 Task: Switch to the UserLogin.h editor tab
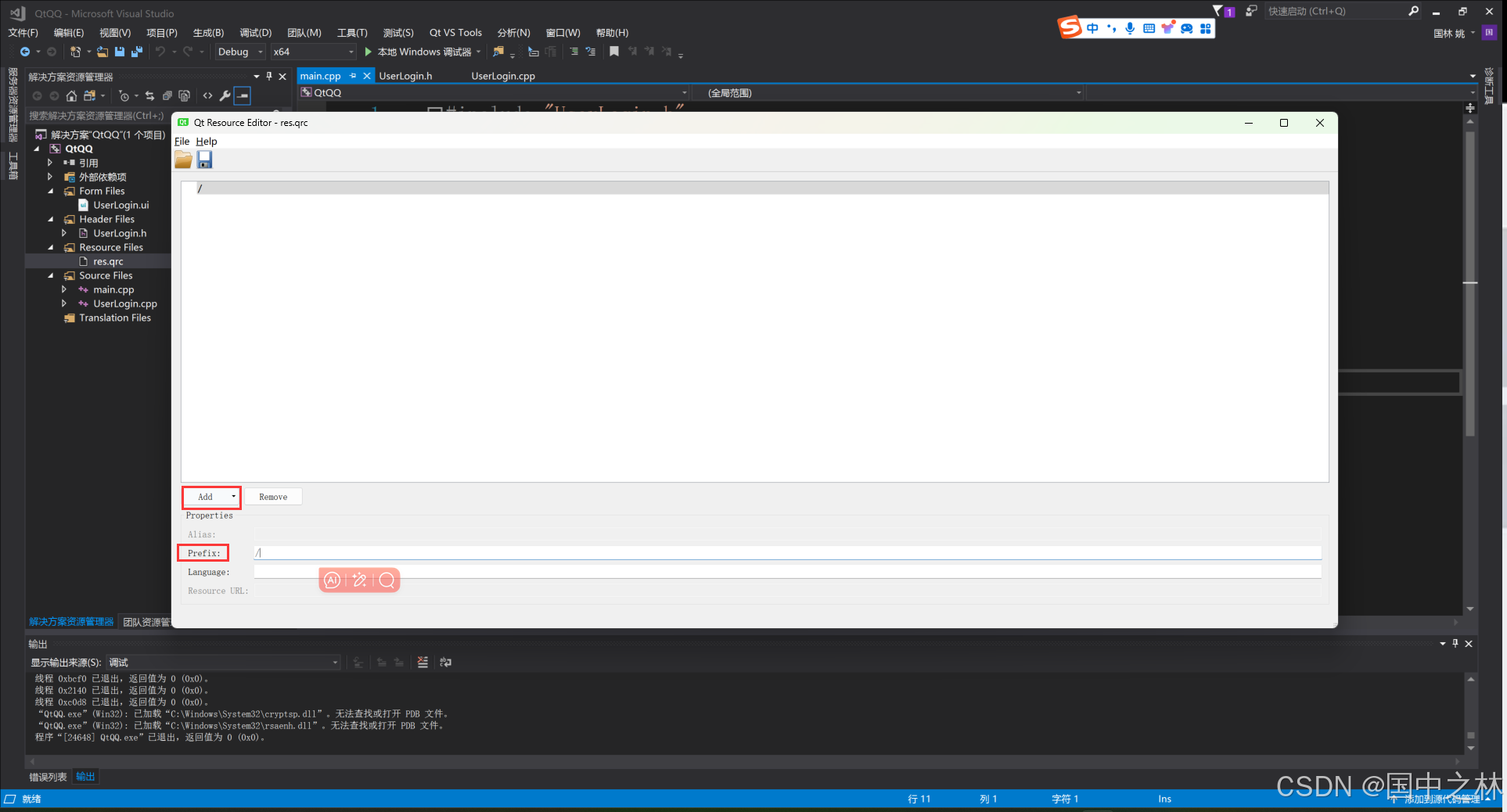click(405, 76)
